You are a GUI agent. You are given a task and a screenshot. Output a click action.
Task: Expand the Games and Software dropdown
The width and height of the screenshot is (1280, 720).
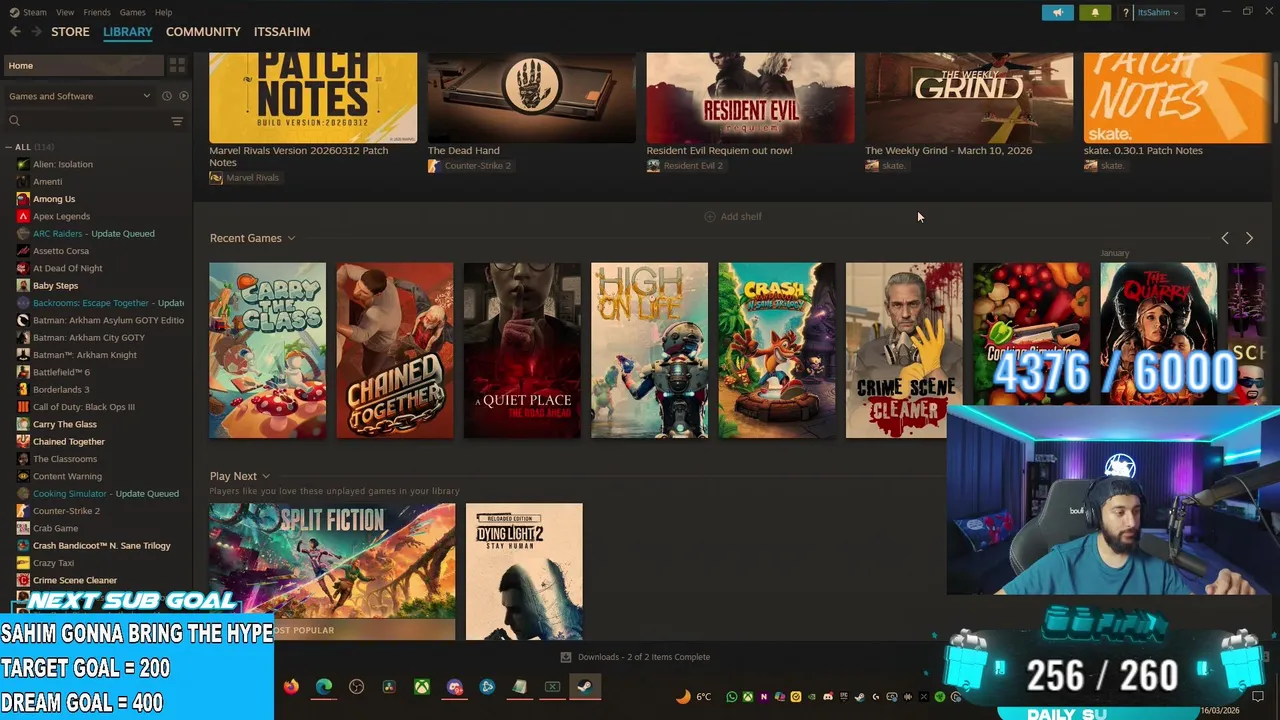(79, 96)
